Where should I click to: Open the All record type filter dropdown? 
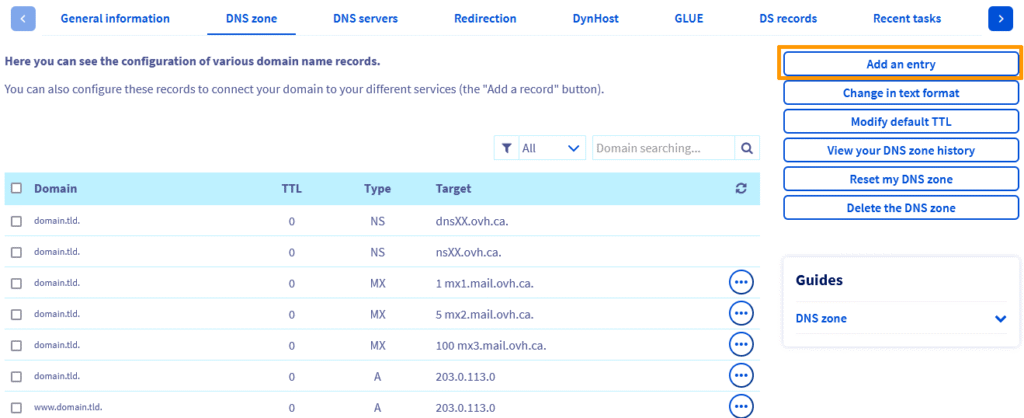tap(552, 148)
